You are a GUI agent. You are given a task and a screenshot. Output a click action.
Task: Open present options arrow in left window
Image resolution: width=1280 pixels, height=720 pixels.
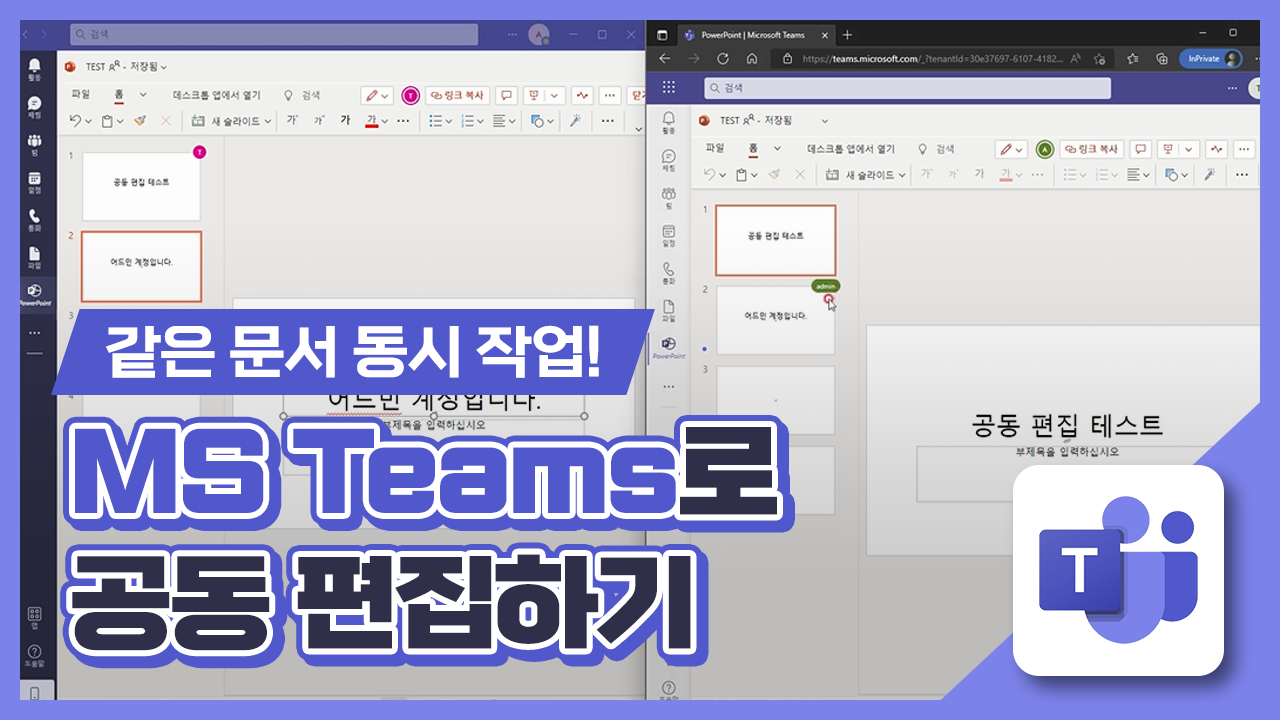pyautogui.click(x=555, y=95)
